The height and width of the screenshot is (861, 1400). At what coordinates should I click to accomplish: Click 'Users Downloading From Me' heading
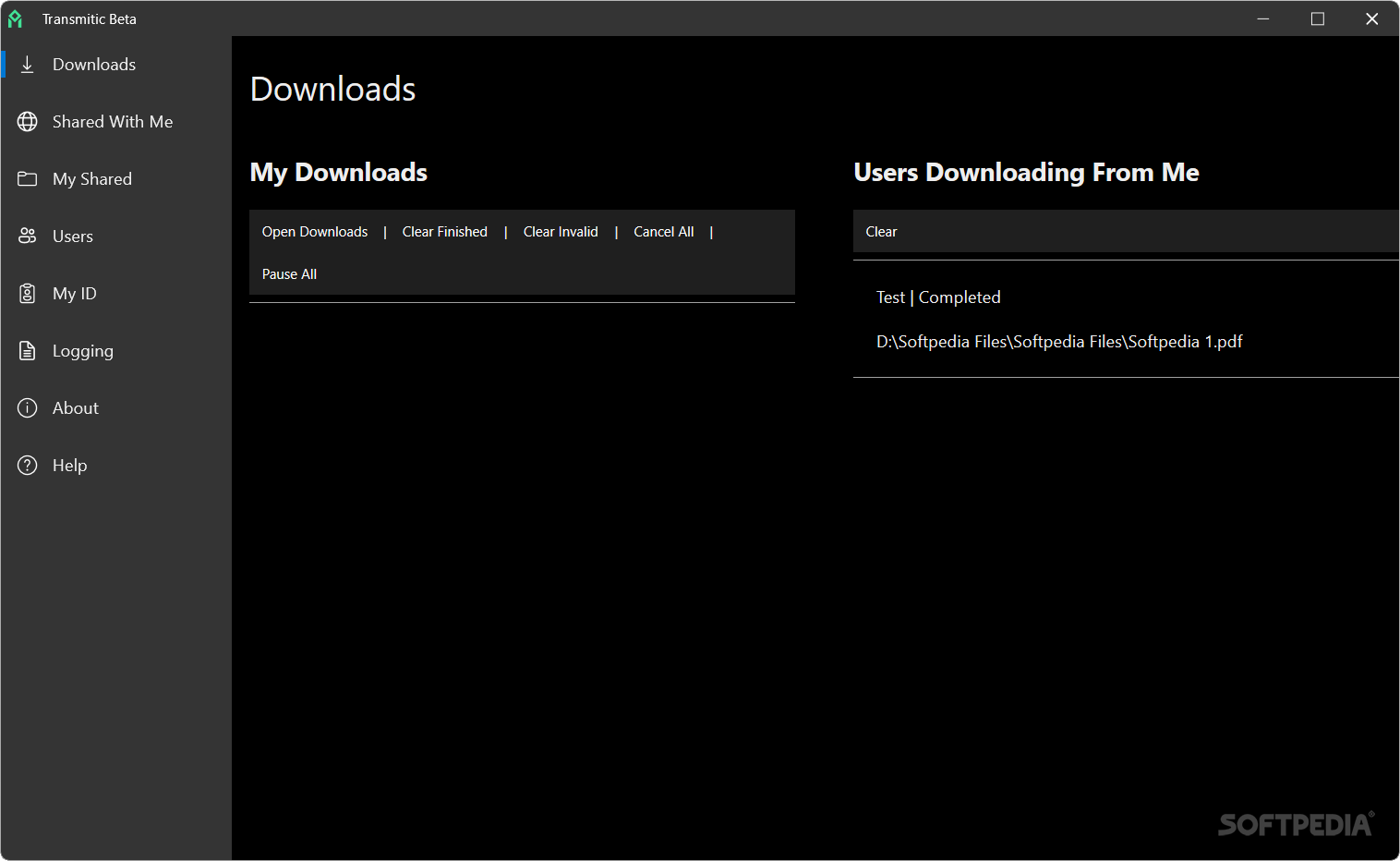[x=1026, y=173]
